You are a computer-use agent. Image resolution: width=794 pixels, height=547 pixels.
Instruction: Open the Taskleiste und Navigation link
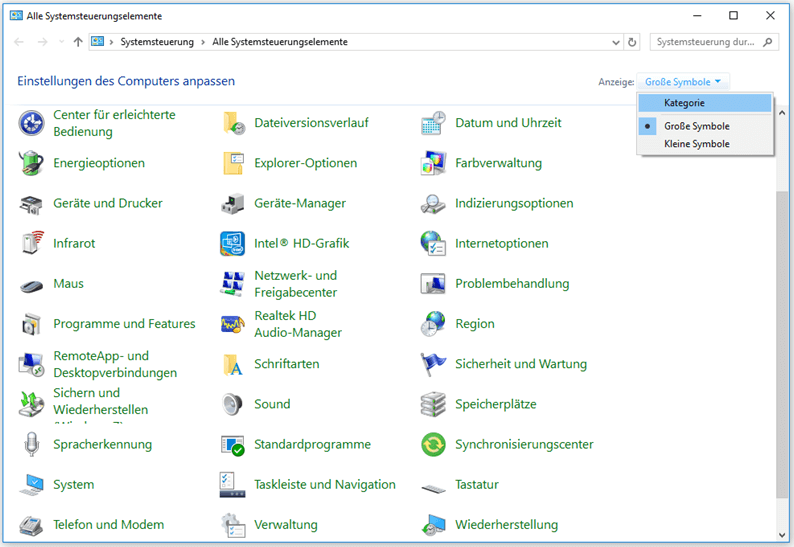tap(324, 484)
